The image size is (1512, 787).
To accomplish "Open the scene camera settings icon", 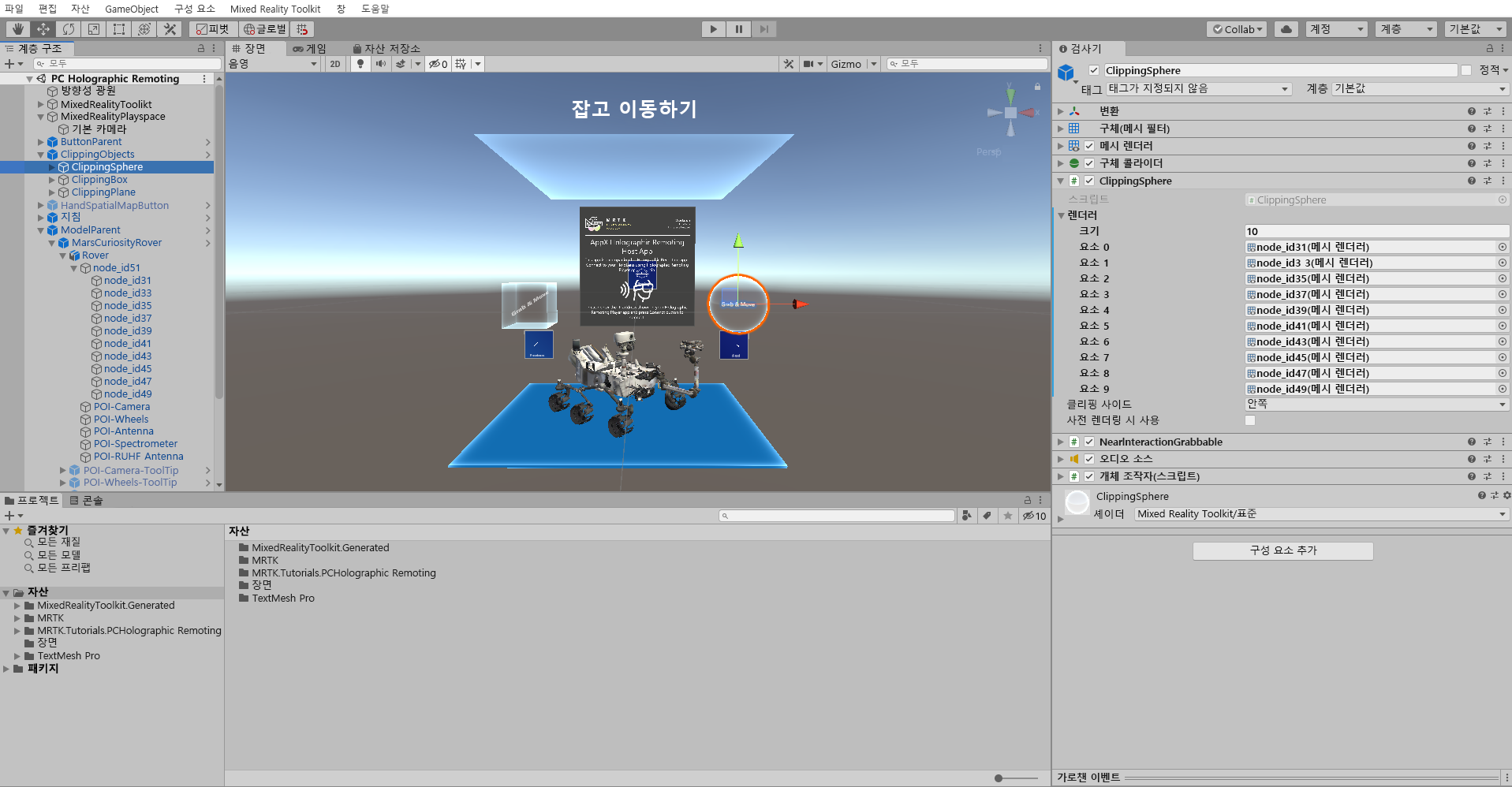I will point(808,64).
